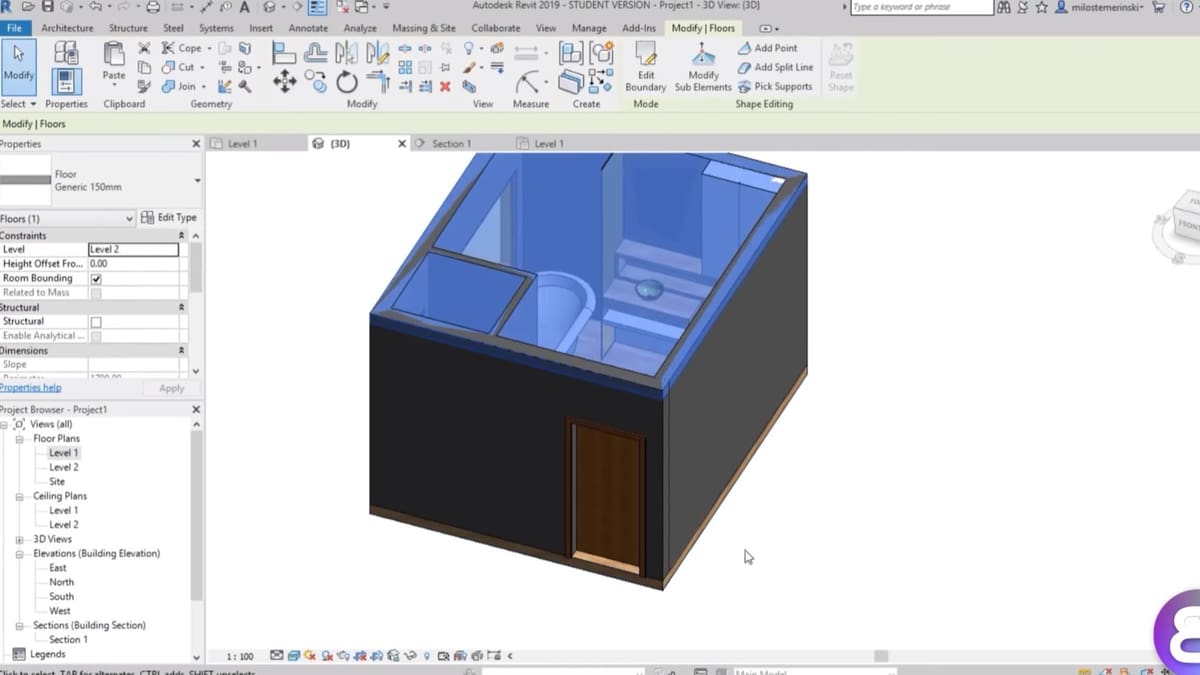Open the Properties help link

(x=30, y=388)
